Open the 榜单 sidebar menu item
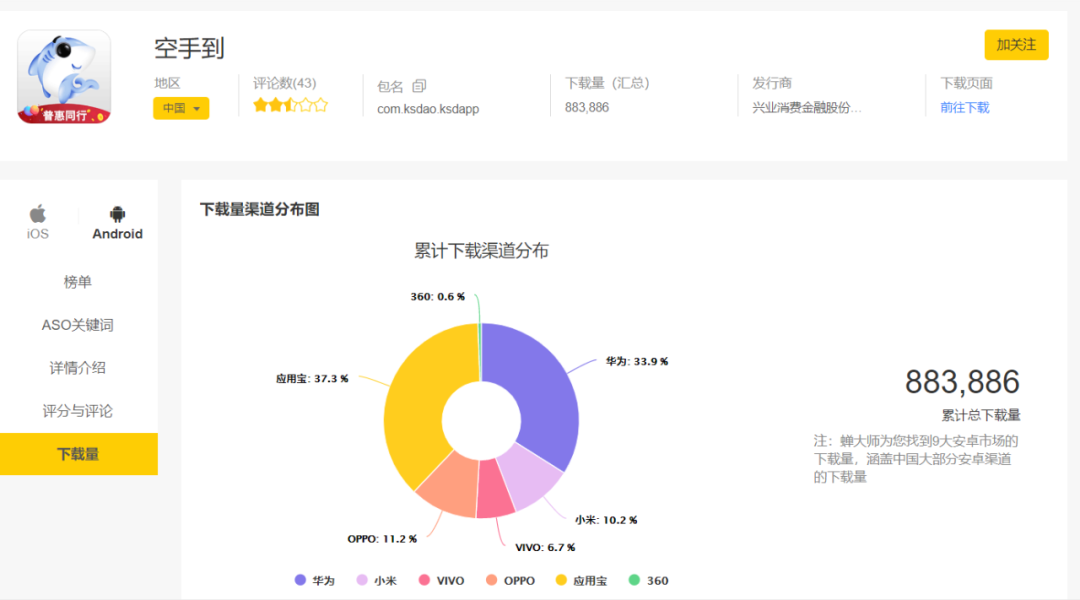 tap(78, 282)
